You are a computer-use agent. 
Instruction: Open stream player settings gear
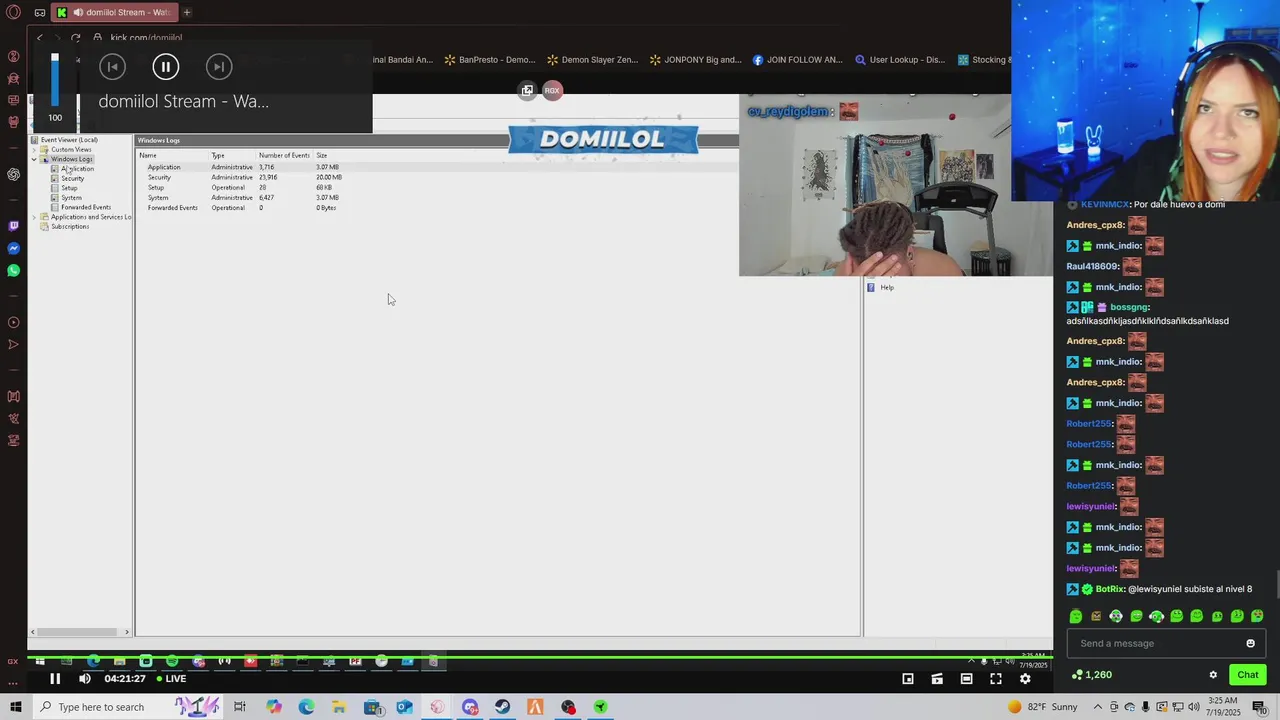[1025, 679]
